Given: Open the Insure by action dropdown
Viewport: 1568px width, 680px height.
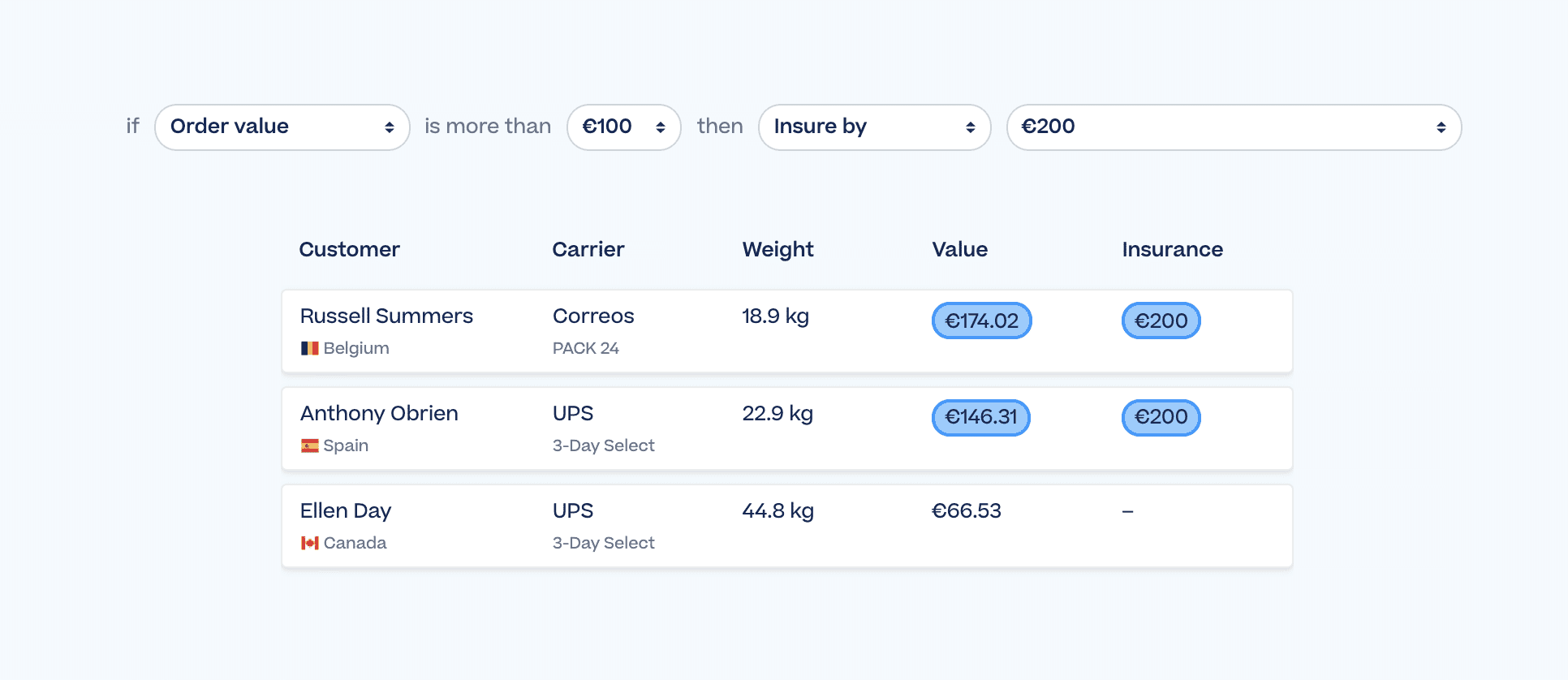Looking at the screenshot, I should [x=874, y=127].
